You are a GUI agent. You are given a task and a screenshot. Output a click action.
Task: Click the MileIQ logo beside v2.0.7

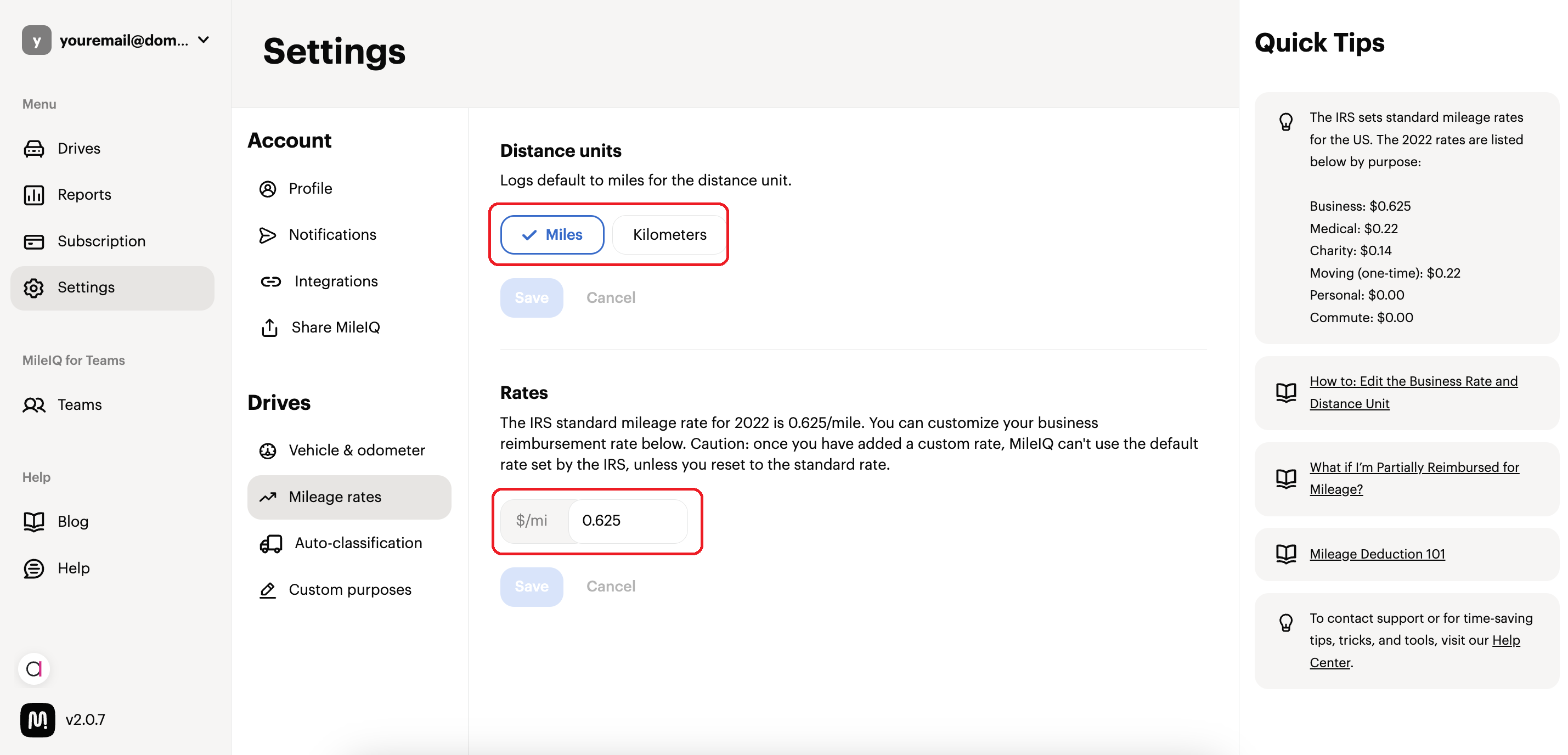38,720
